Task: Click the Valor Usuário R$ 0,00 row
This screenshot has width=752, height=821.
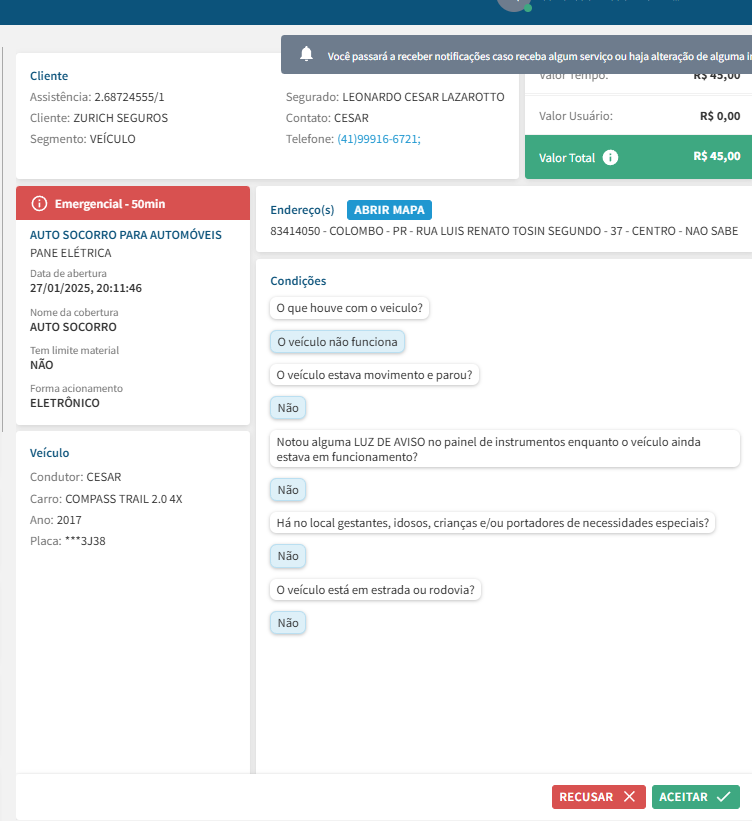Action: pos(639,116)
